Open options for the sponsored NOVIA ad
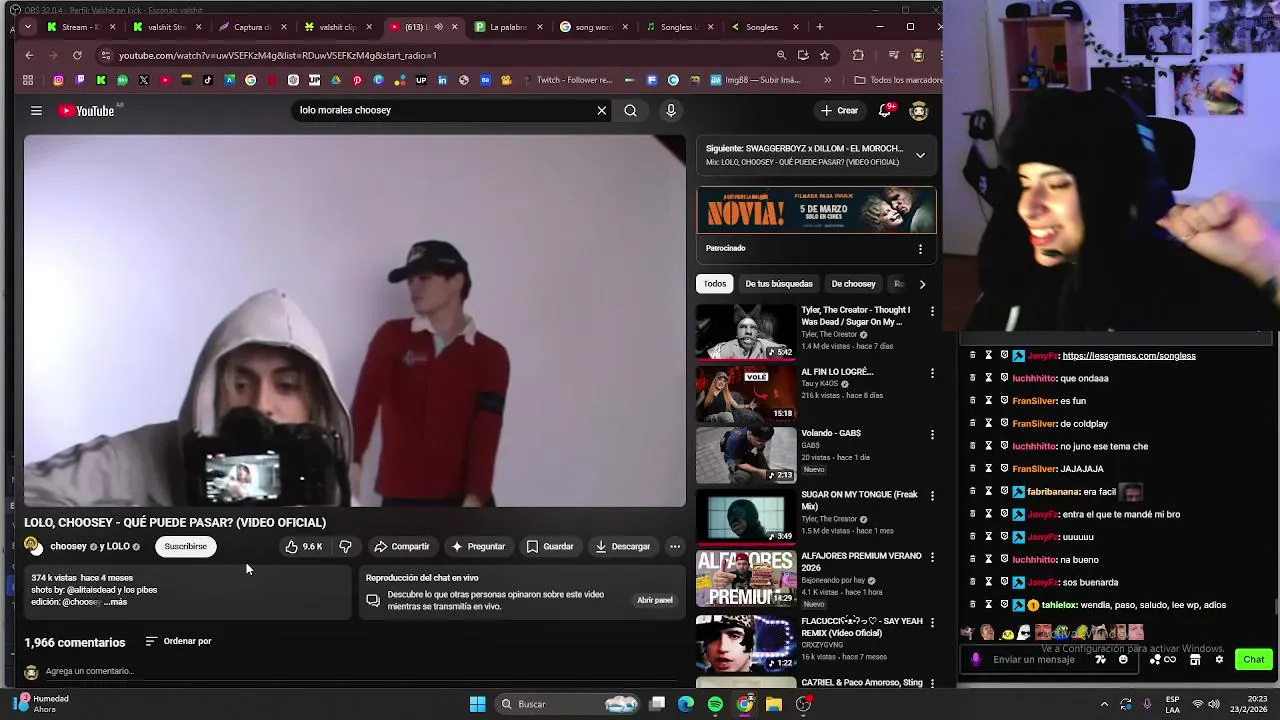Image resolution: width=1280 pixels, height=720 pixels. point(920,248)
